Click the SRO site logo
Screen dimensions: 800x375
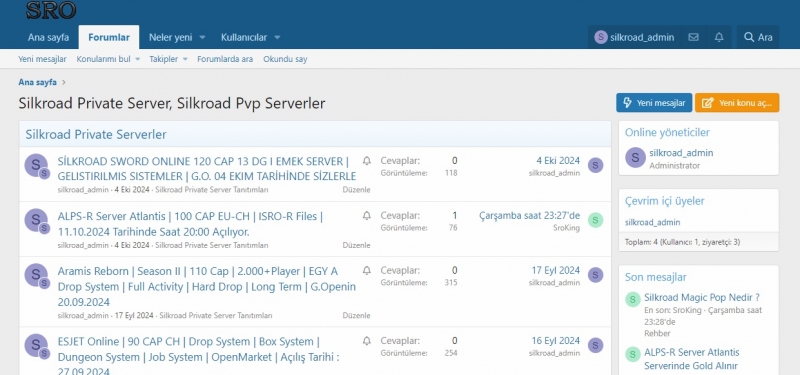coord(51,10)
